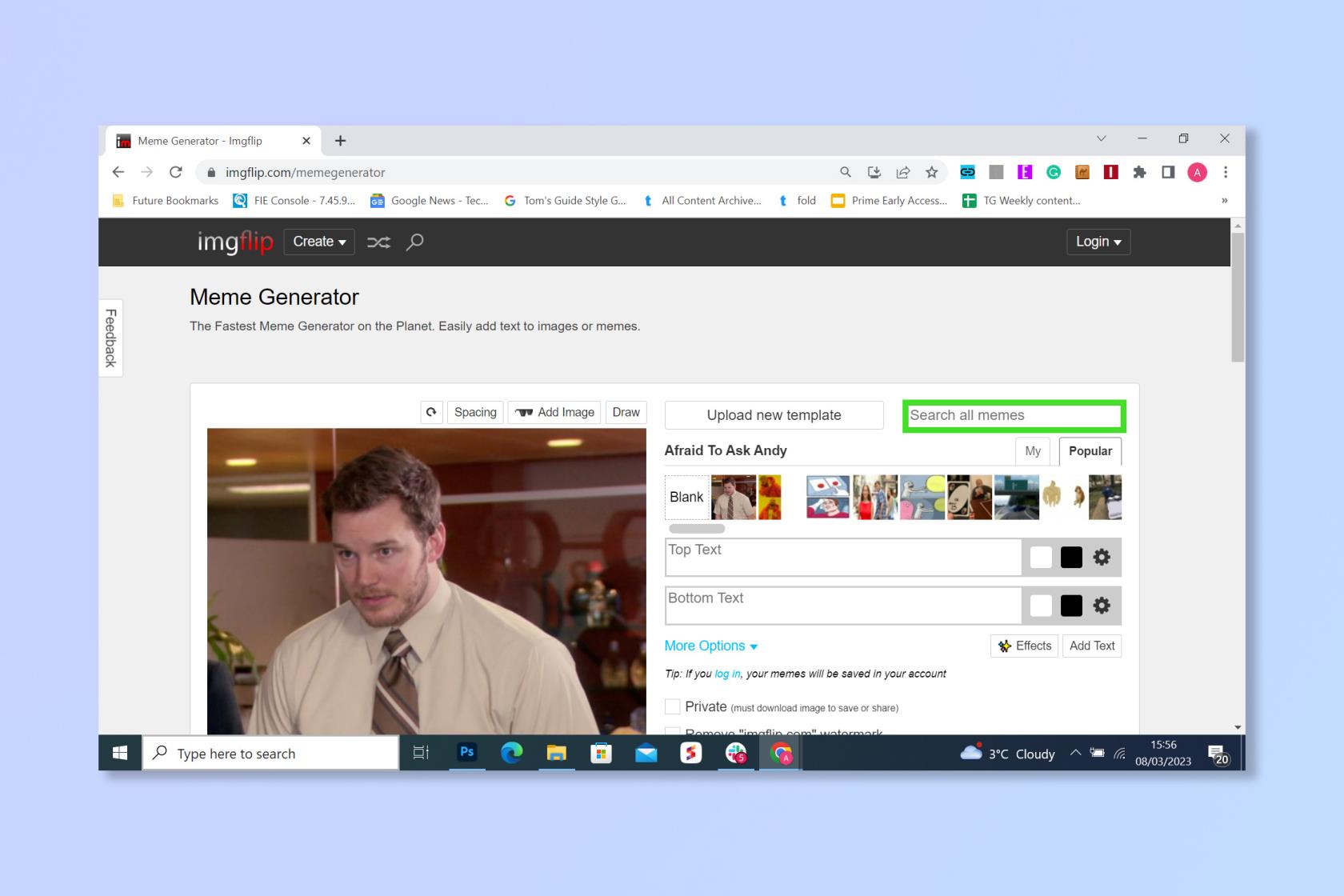Follow the log in link in the tip

[x=727, y=674]
